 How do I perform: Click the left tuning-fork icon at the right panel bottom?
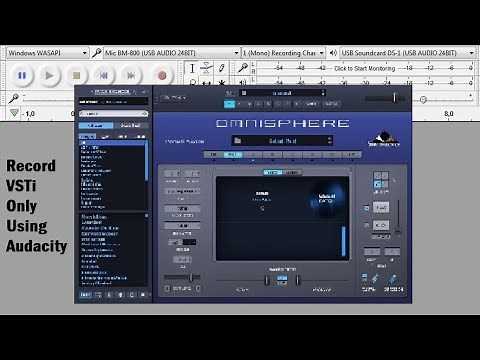[x=375, y=278]
